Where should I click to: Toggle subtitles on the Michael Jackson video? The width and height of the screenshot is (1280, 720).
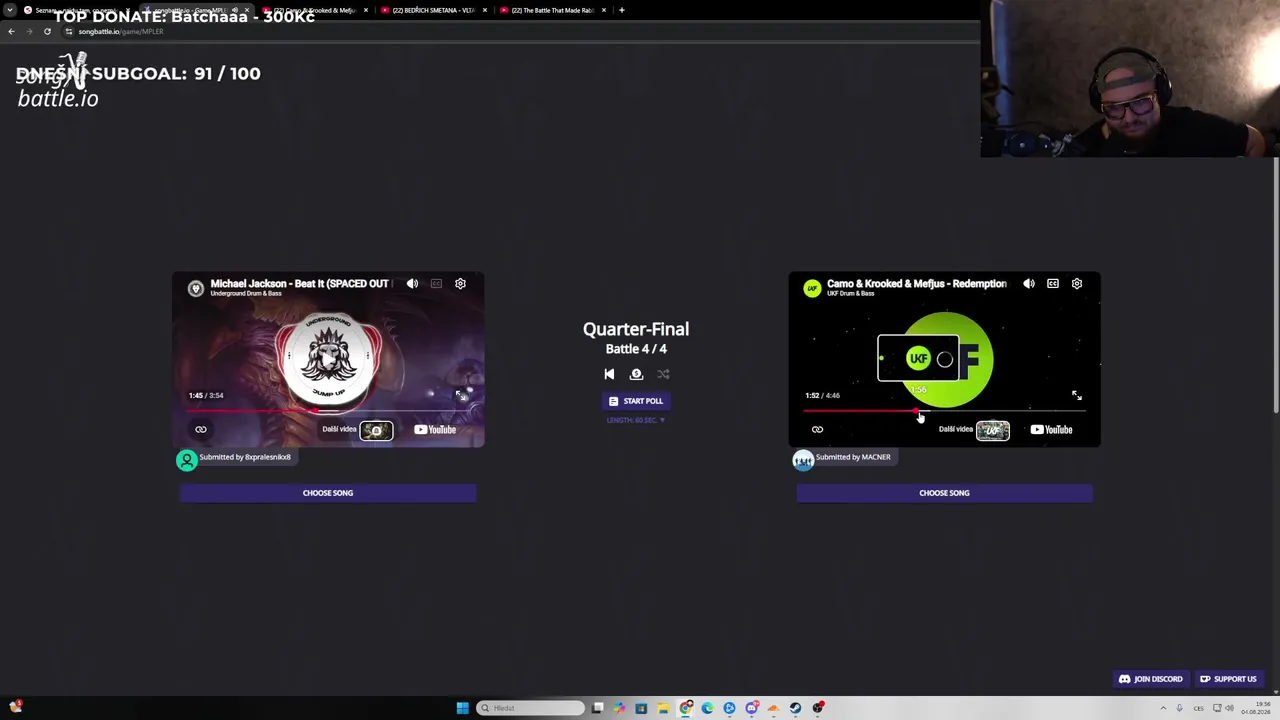coord(436,284)
